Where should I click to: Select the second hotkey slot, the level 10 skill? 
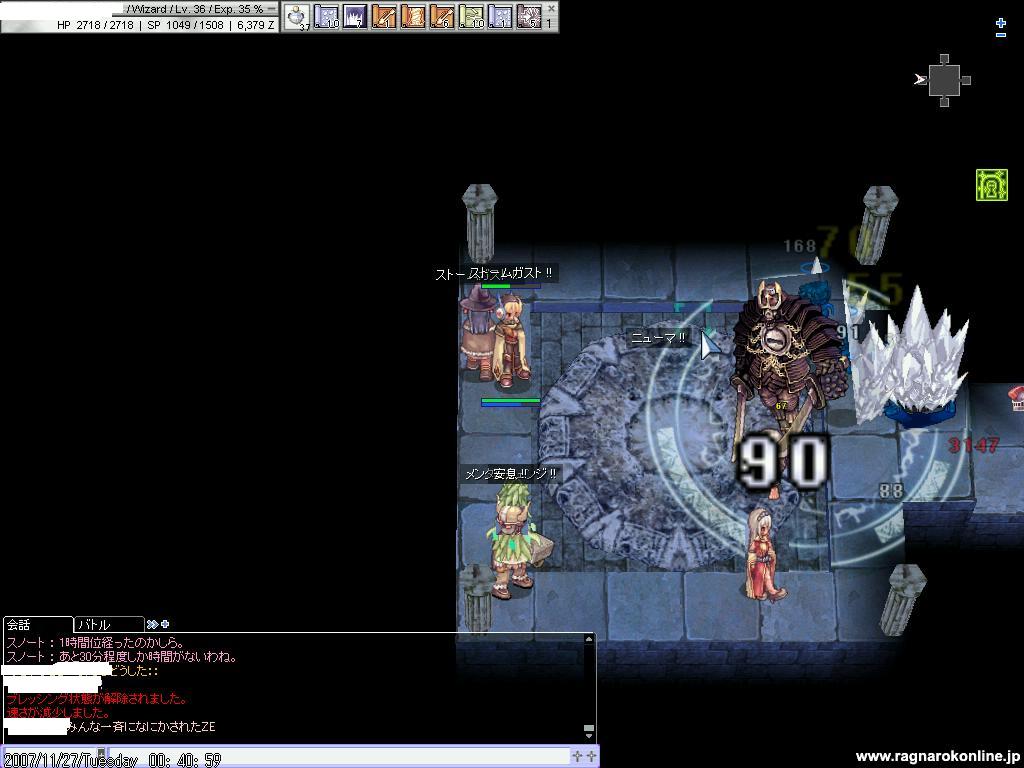[x=327, y=16]
